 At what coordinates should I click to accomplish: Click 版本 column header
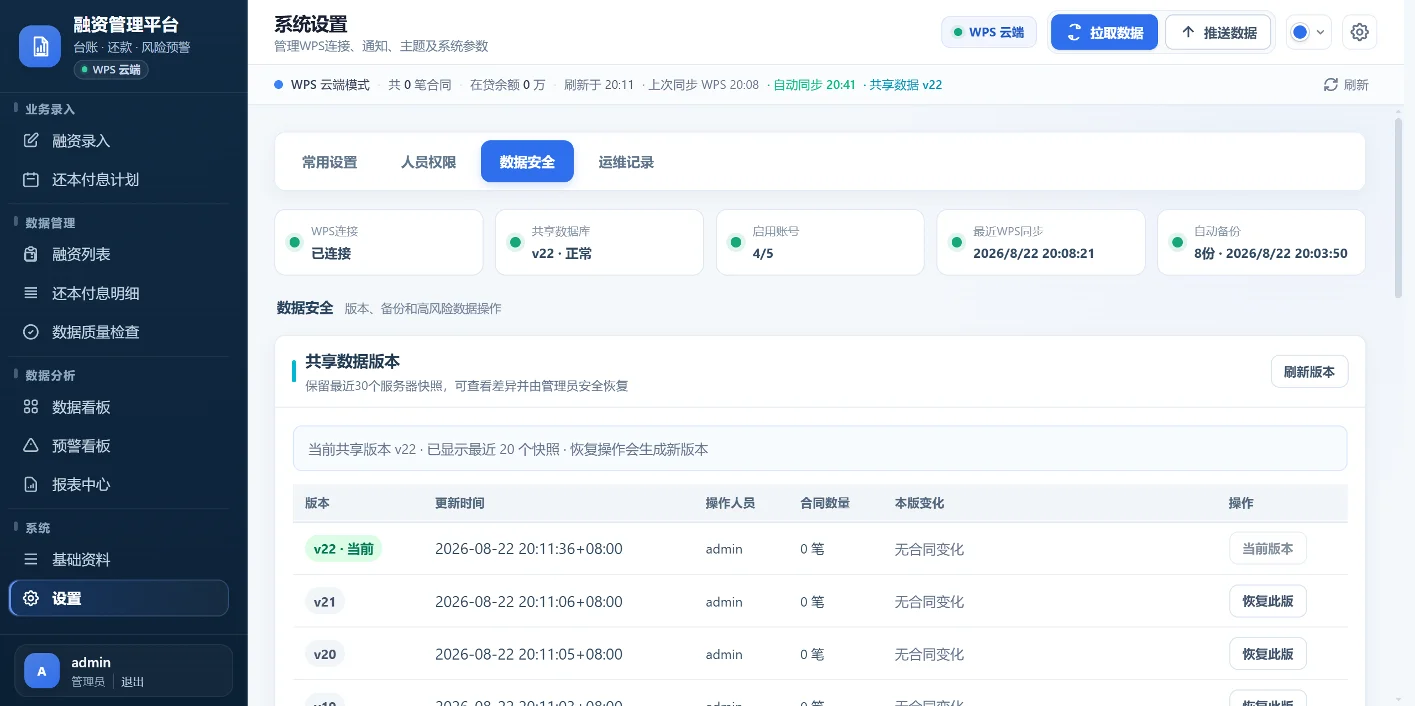pos(317,503)
